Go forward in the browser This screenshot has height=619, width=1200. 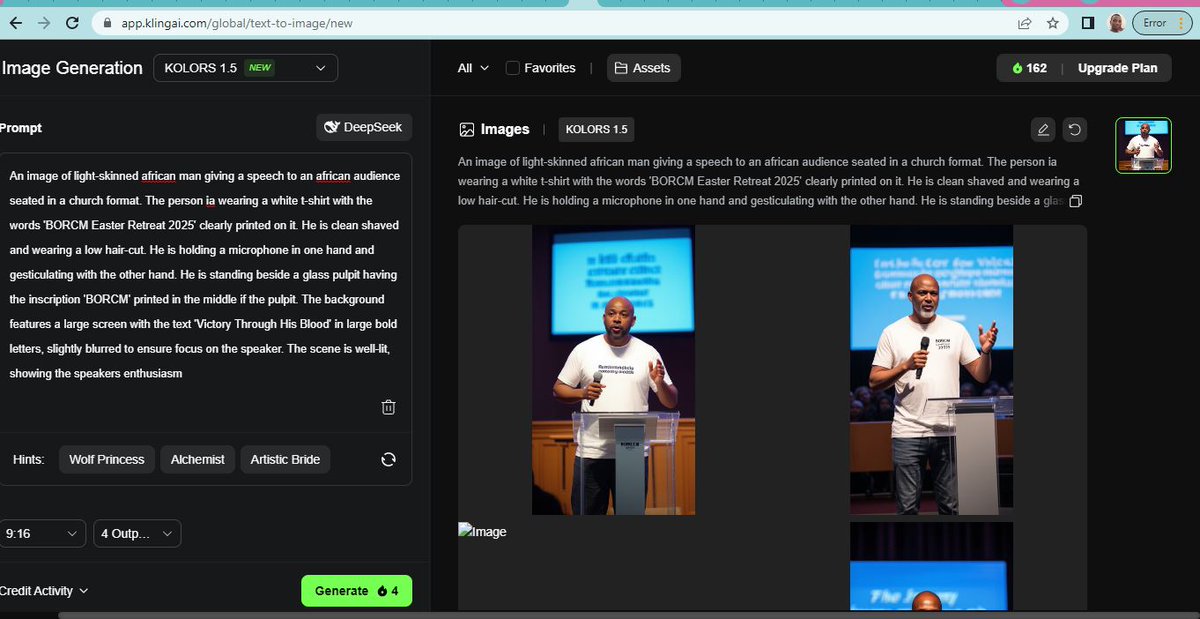(43, 22)
